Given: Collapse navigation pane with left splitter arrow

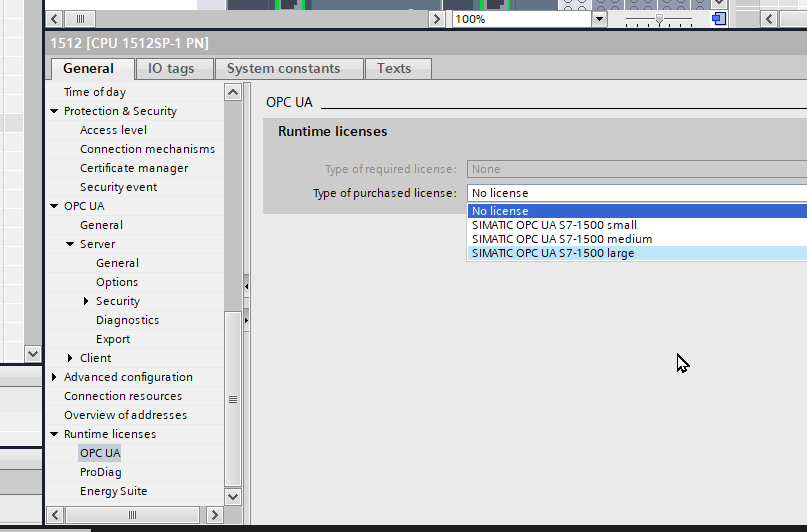Looking at the screenshot, I should pyautogui.click(x=247, y=287).
